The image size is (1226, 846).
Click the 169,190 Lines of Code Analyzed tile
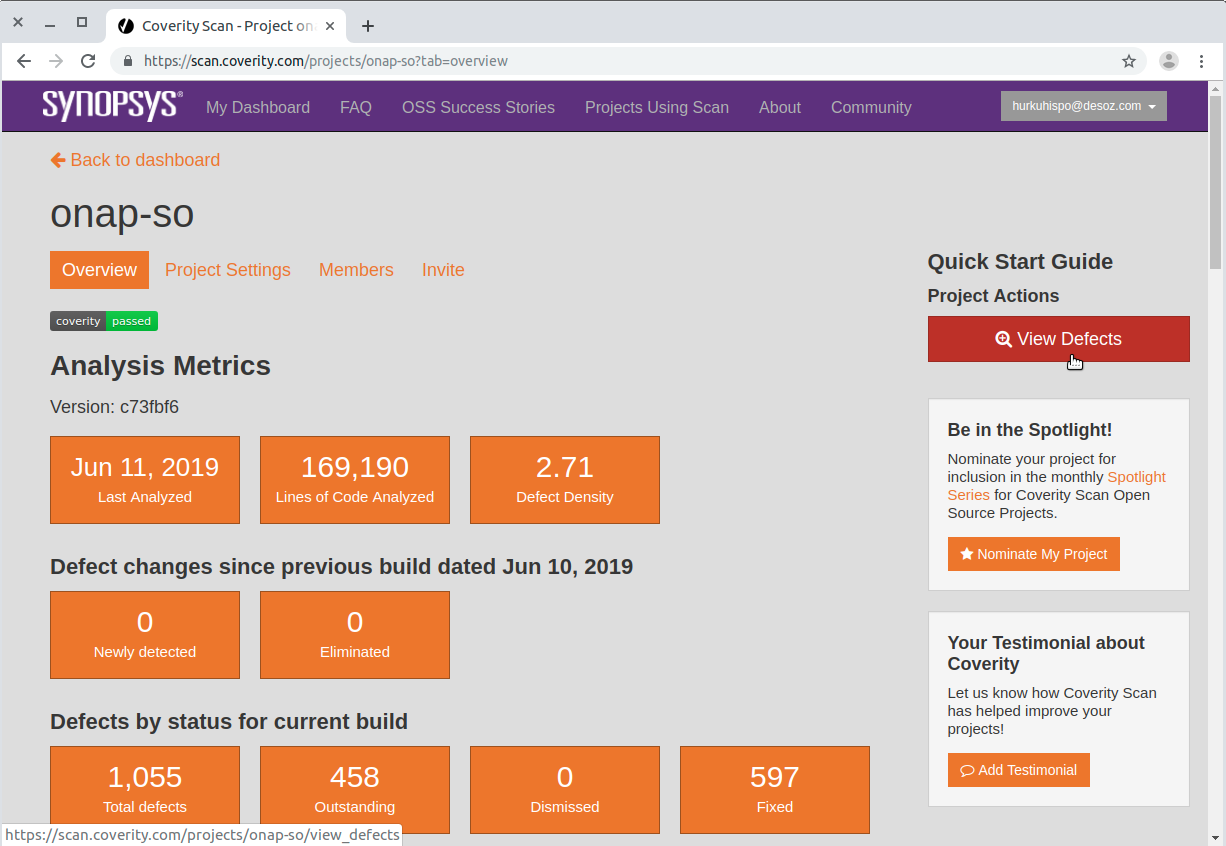(355, 480)
